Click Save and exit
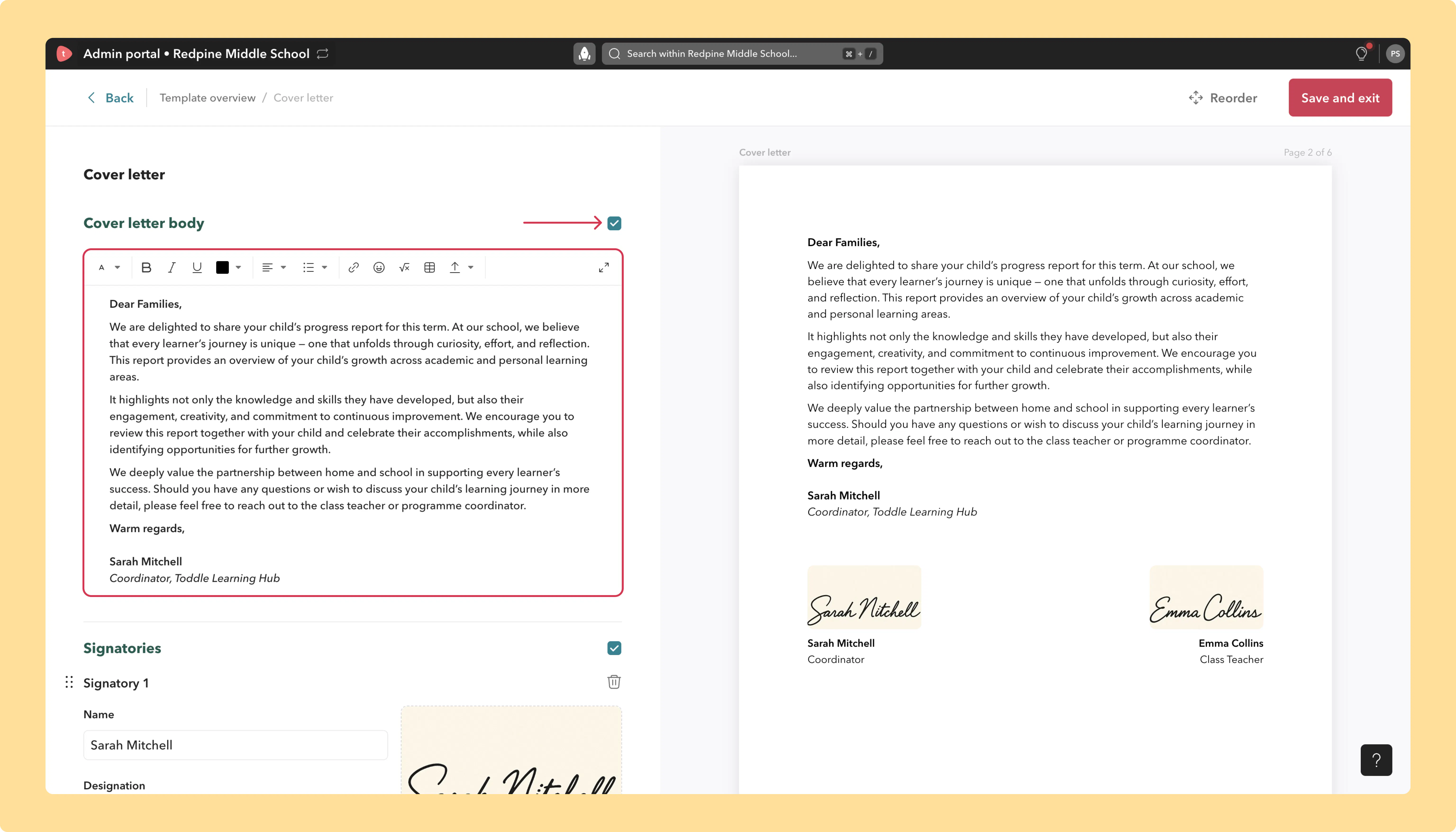Viewport: 1456px width, 832px height. (x=1340, y=98)
